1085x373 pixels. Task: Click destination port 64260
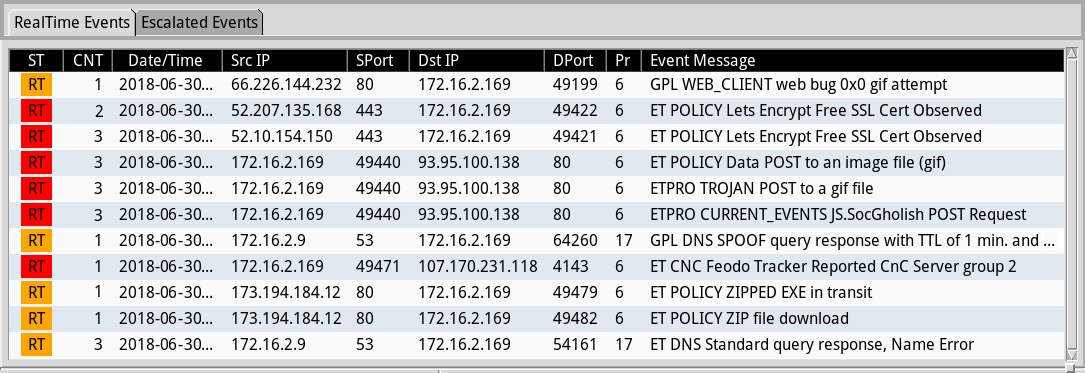click(x=574, y=241)
